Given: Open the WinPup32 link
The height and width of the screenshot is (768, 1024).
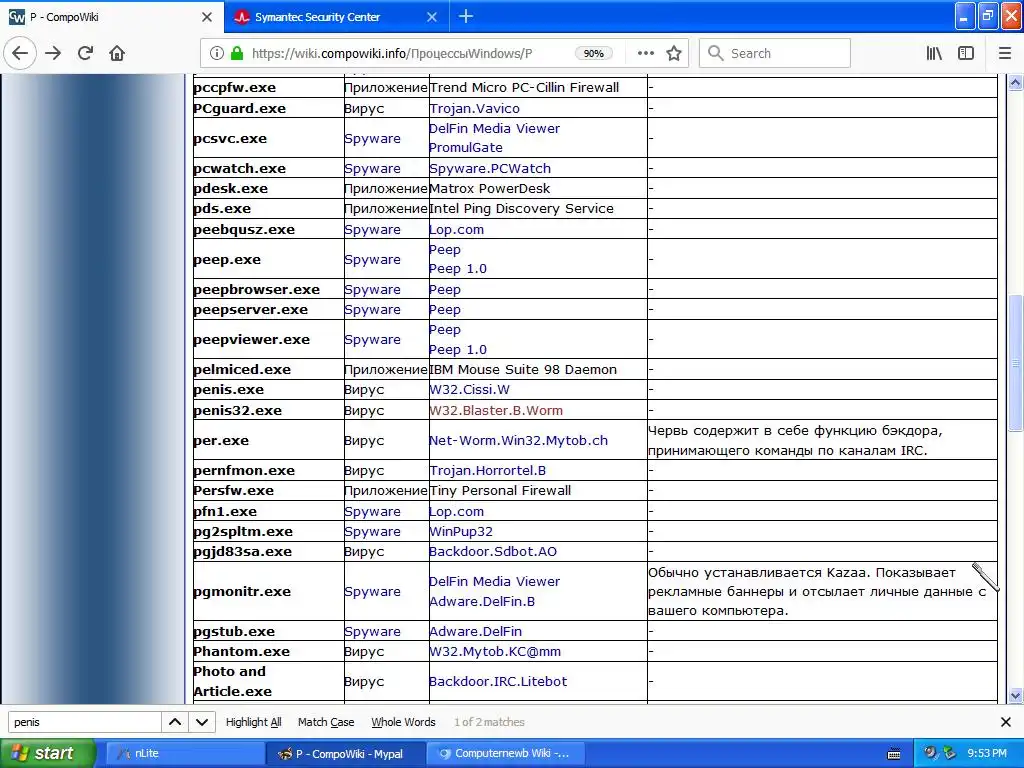Looking at the screenshot, I should tap(460, 532).
